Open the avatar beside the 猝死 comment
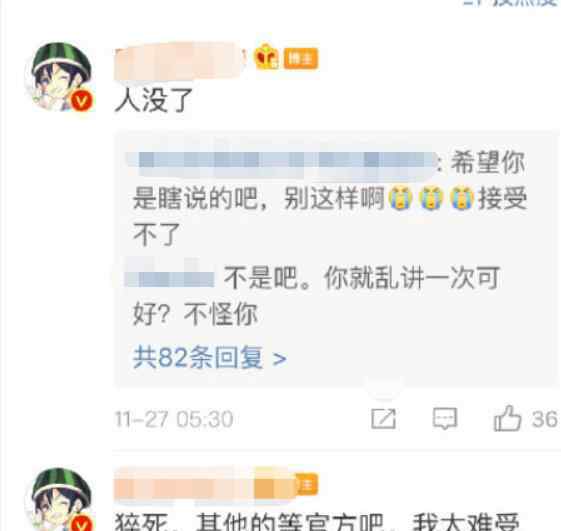 [x=60, y=499]
